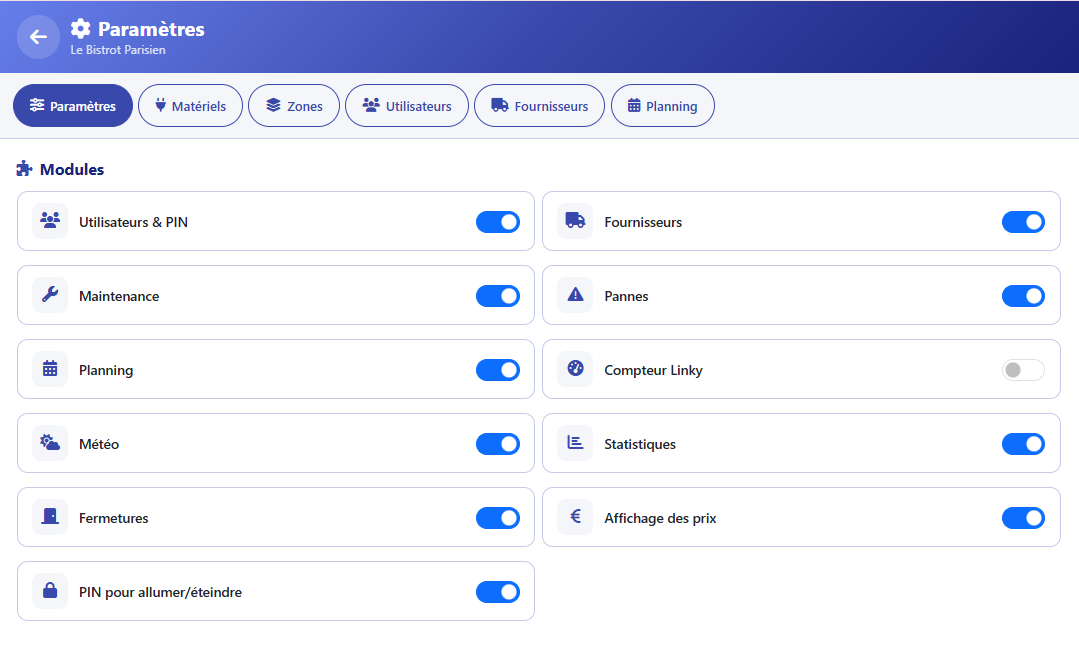Viewport: 1079px width, 648px height.
Task: Click the back arrow button
Action: pyautogui.click(x=38, y=37)
